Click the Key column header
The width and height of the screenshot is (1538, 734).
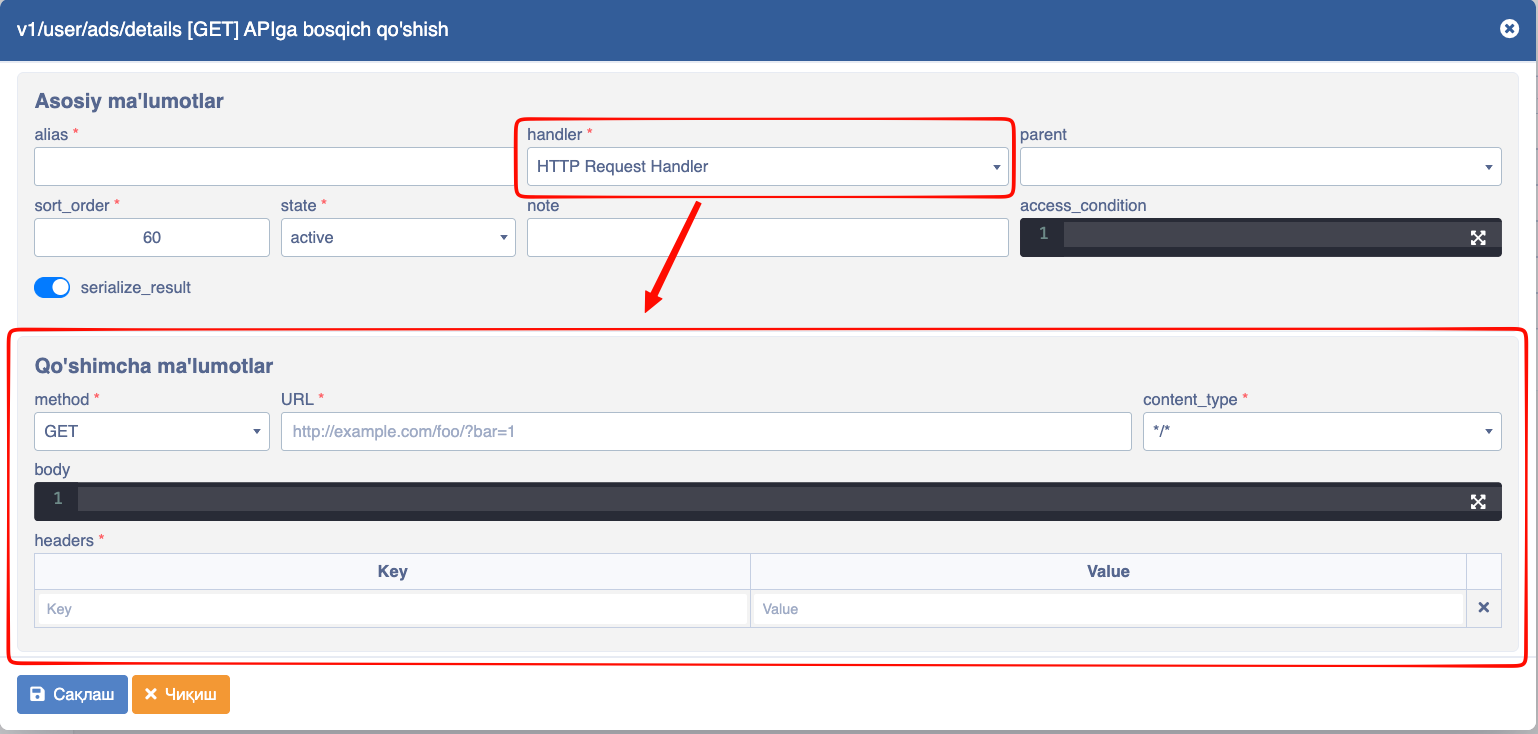tap(392, 571)
